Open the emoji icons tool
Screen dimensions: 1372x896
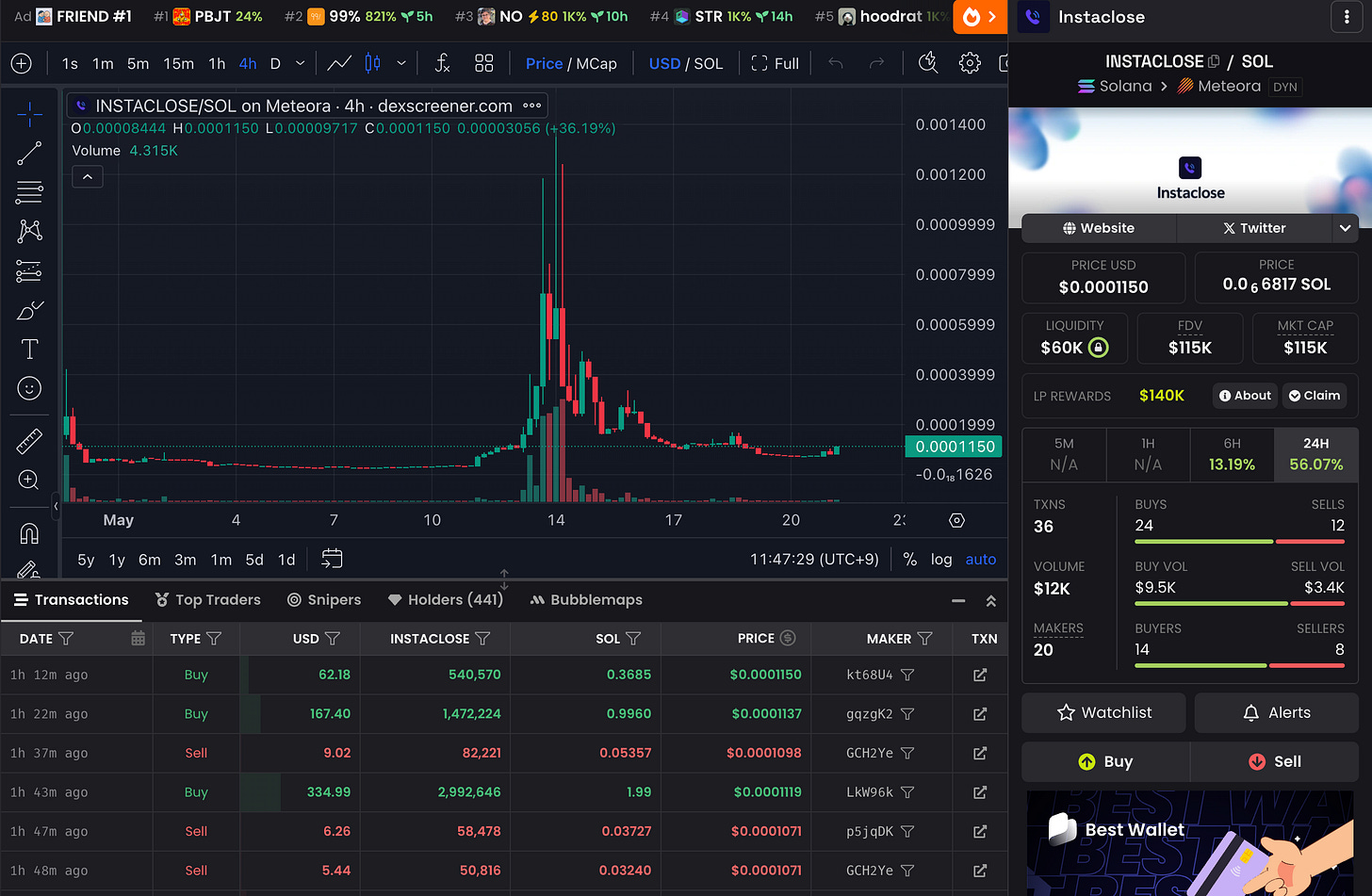pyautogui.click(x=29, y=388)
